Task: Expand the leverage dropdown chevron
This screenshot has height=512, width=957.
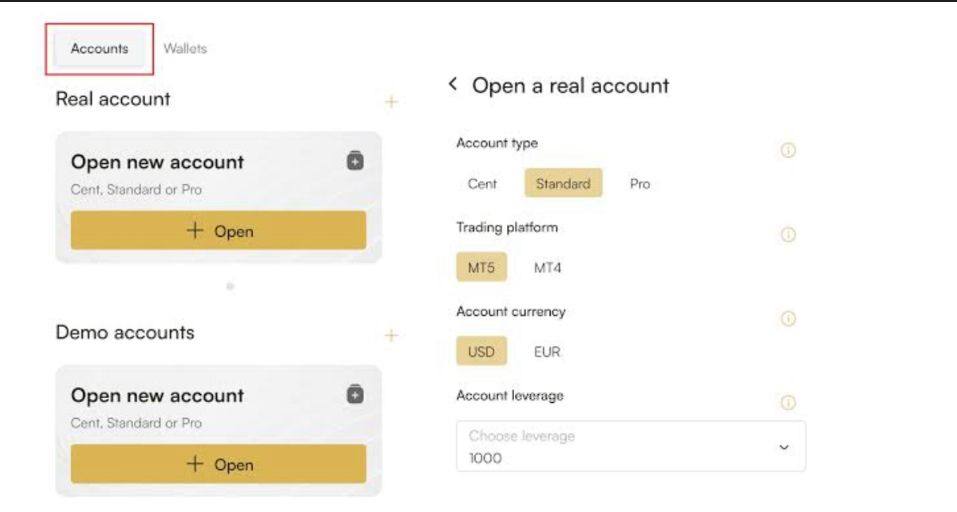Action: (x=783, y=447)
